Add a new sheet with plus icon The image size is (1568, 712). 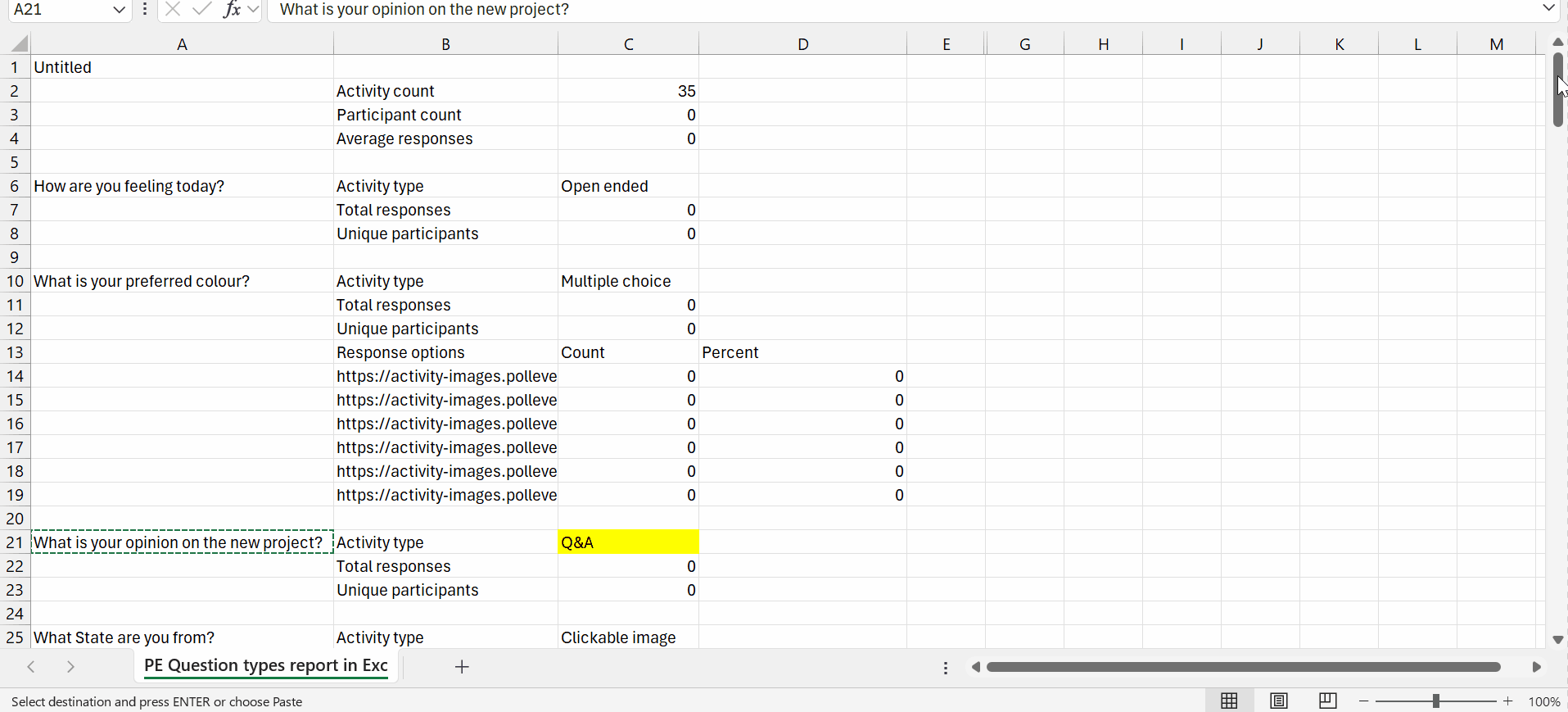tap(462, 667)
